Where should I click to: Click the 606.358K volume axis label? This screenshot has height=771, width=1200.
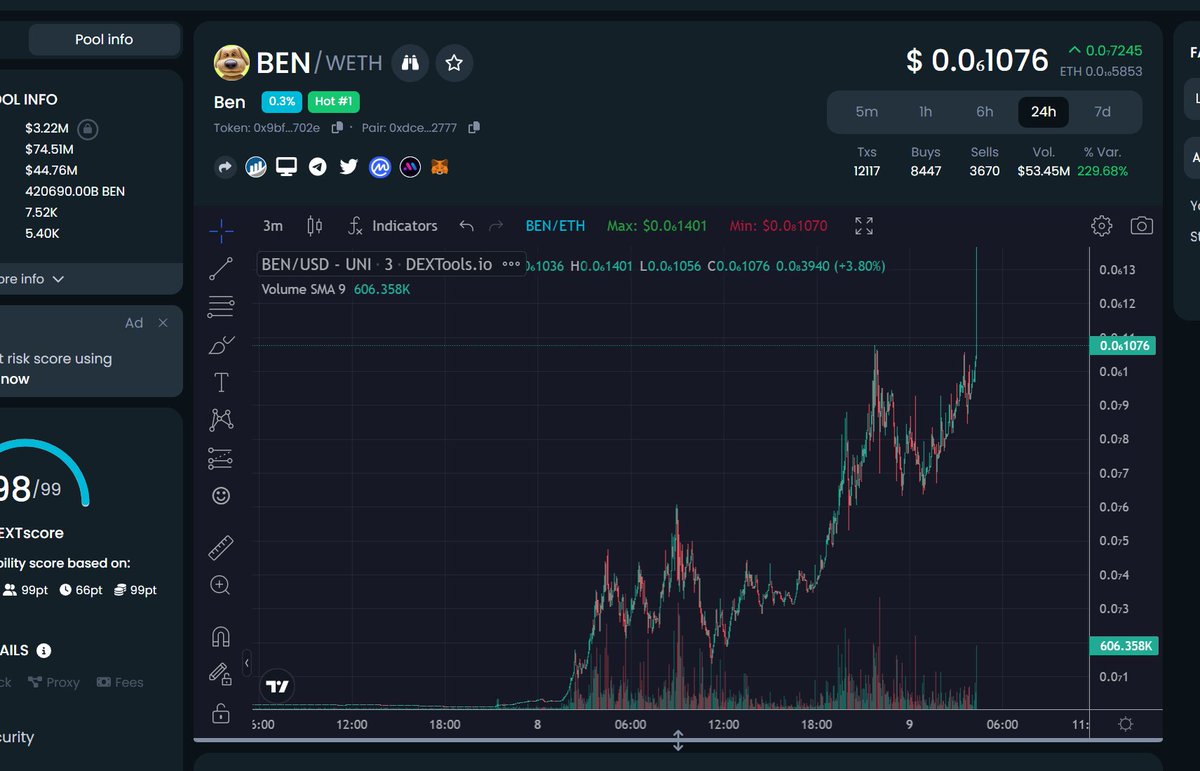coord(1123,646)
